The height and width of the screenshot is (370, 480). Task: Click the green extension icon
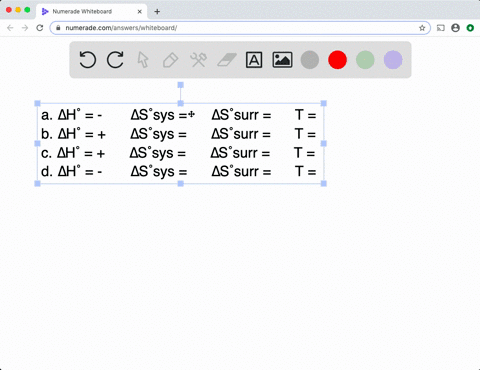(470, 28)
